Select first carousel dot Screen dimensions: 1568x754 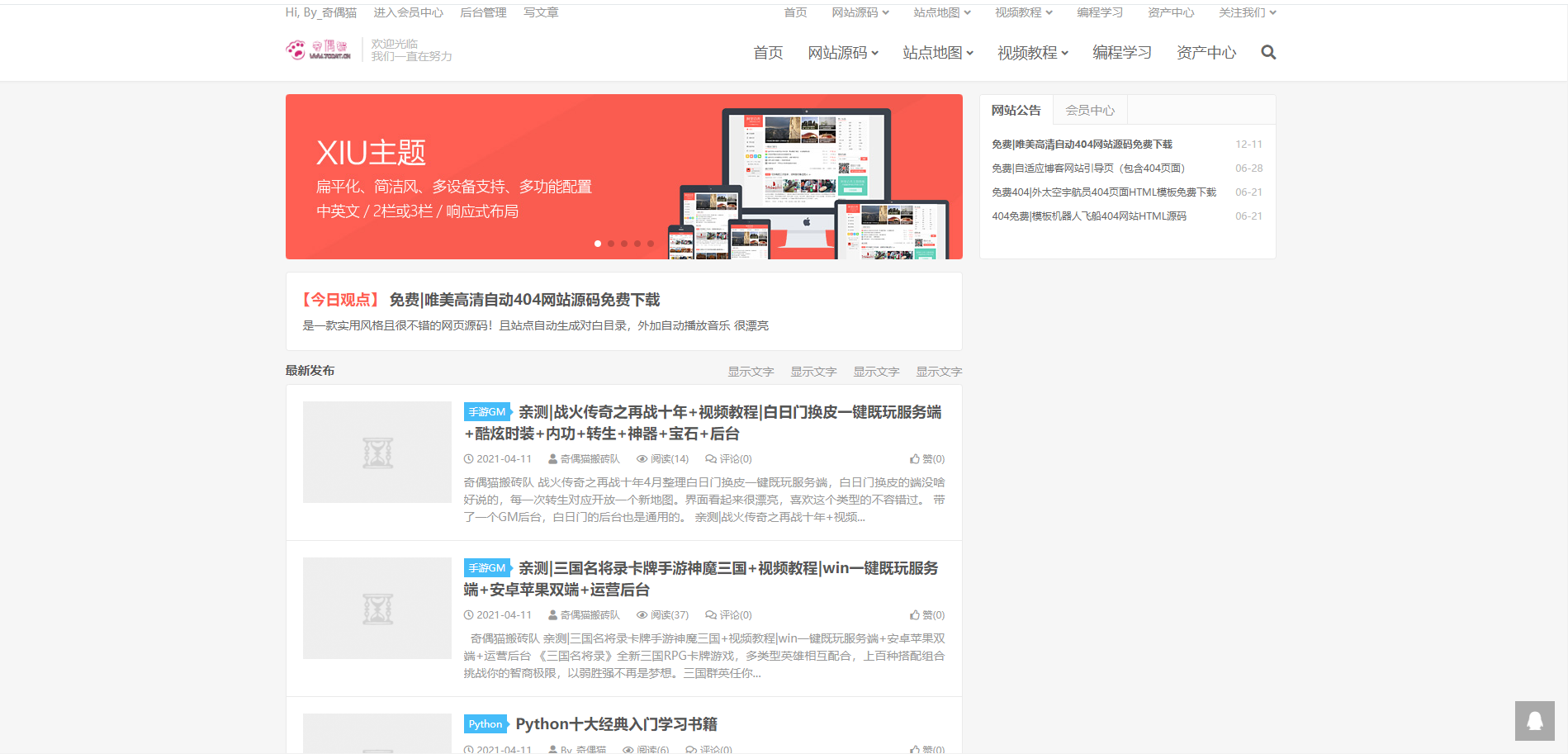pyautogui.click(x=598, y=244)
